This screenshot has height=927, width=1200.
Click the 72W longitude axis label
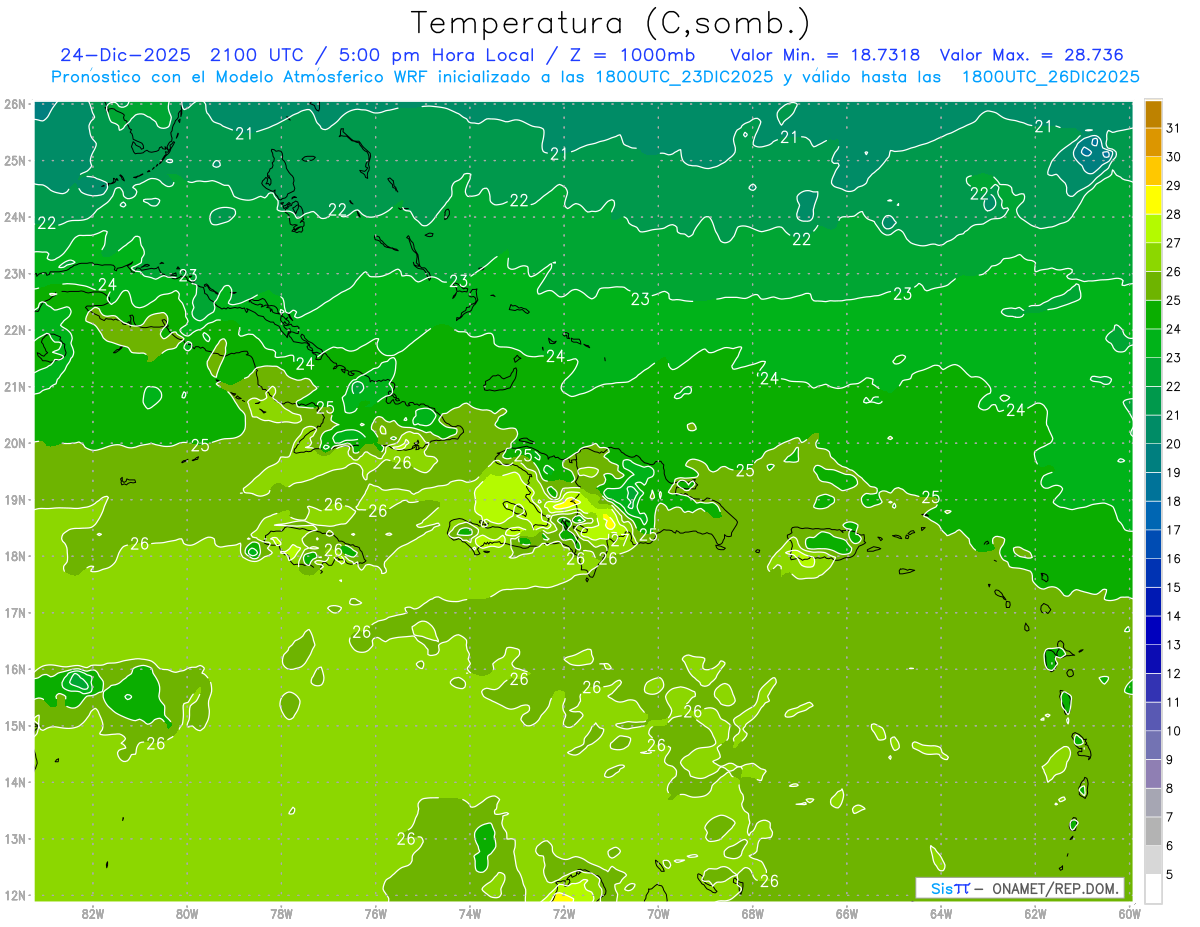[x=563, y=912]
